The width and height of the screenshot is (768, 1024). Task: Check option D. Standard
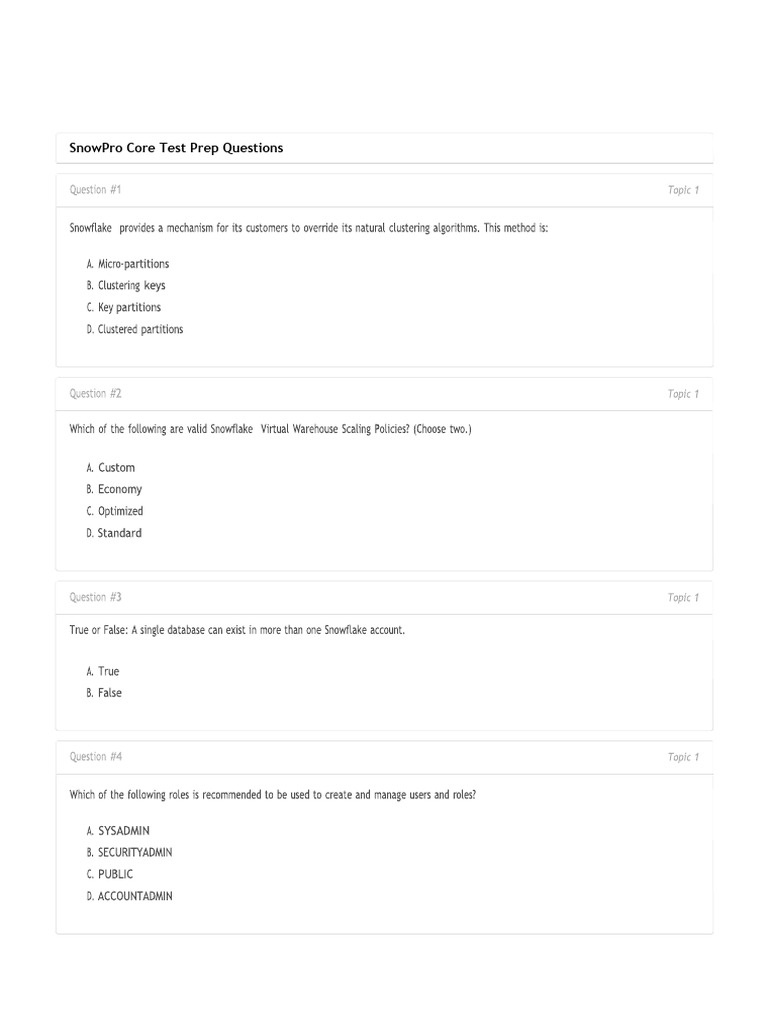(114, 534)
